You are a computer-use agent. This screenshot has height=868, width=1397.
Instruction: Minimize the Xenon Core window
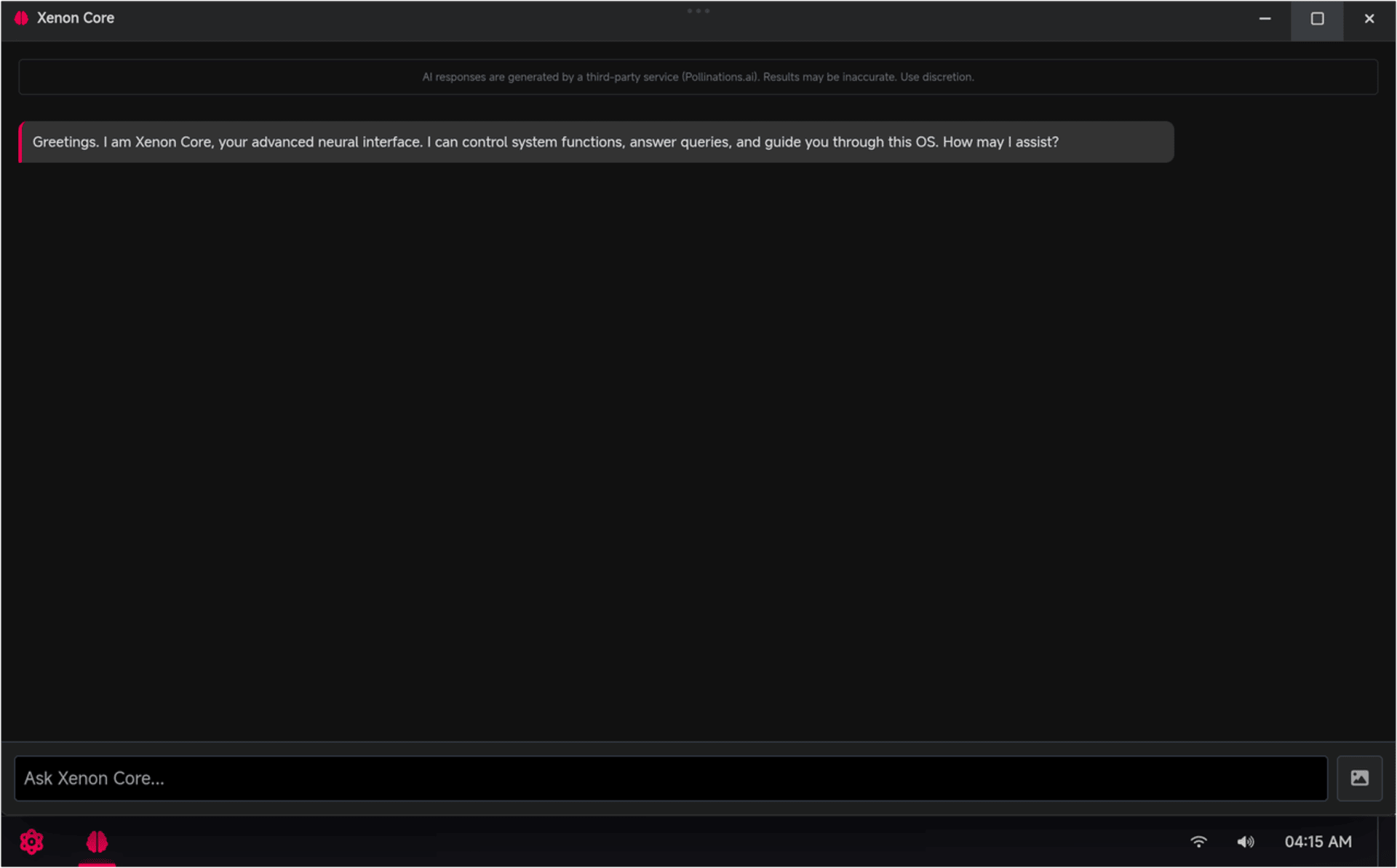point(1265,18)
